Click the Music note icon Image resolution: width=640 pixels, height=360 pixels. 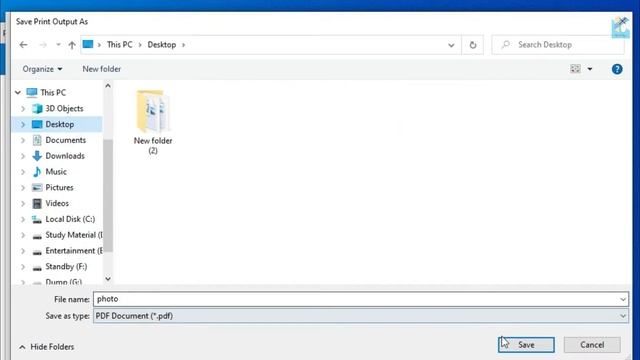[x=37, y=172]
